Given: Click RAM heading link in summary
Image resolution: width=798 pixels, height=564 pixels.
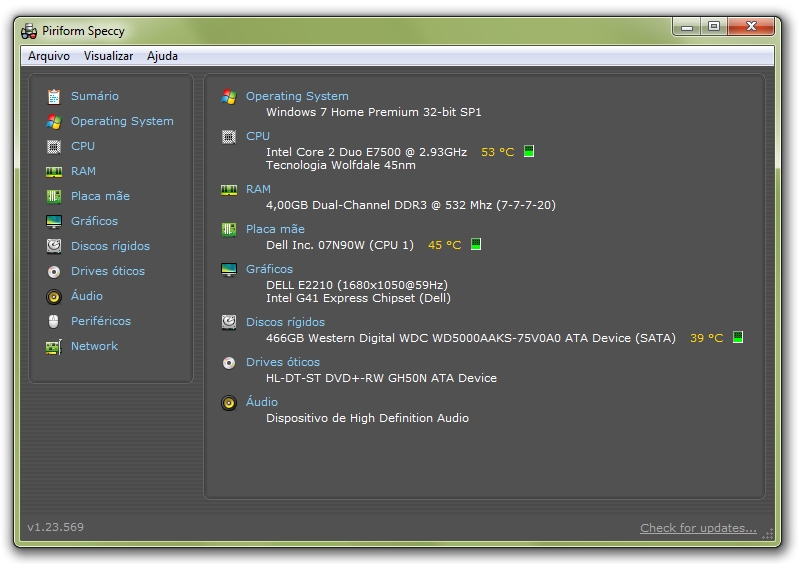Looking at the screenshot, I should click(259, 189).
